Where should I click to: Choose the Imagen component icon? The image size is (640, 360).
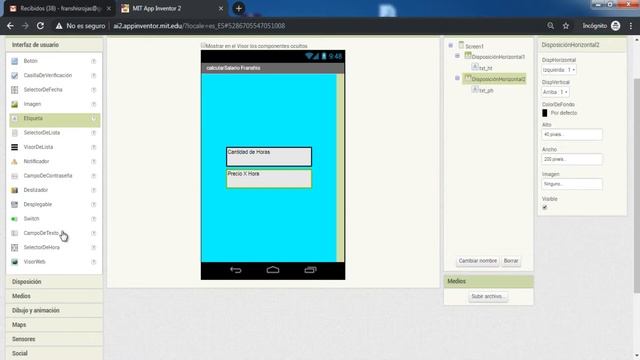point(15,104)
